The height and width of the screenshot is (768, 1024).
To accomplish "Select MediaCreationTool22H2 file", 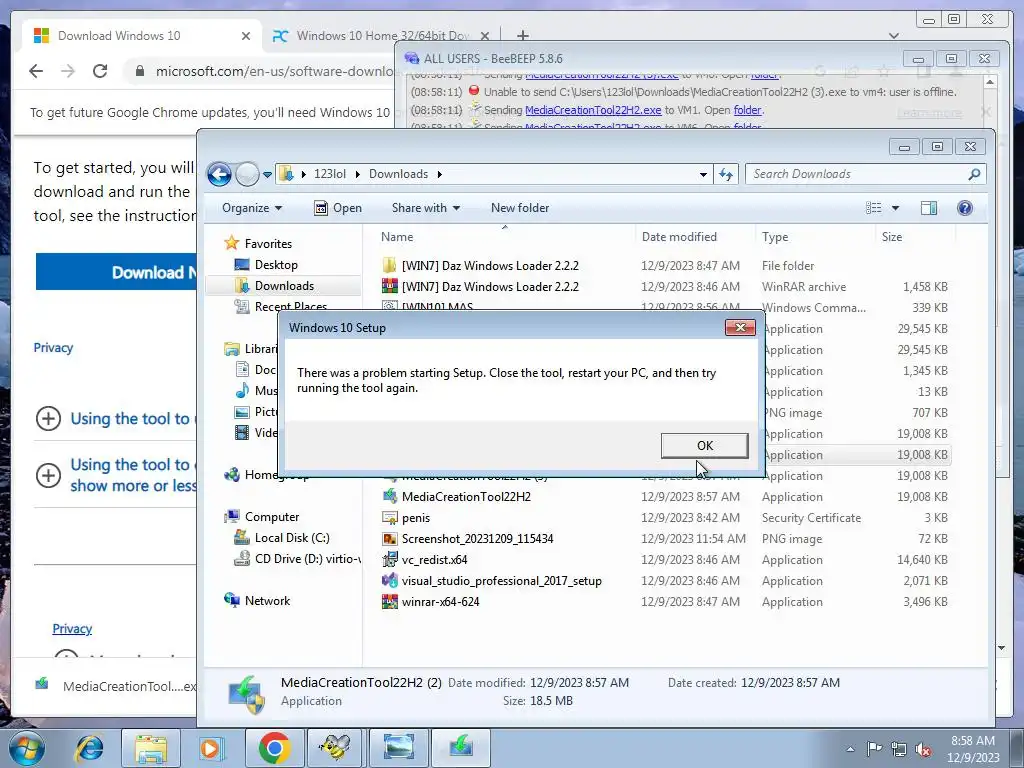I will click(466, 497).
